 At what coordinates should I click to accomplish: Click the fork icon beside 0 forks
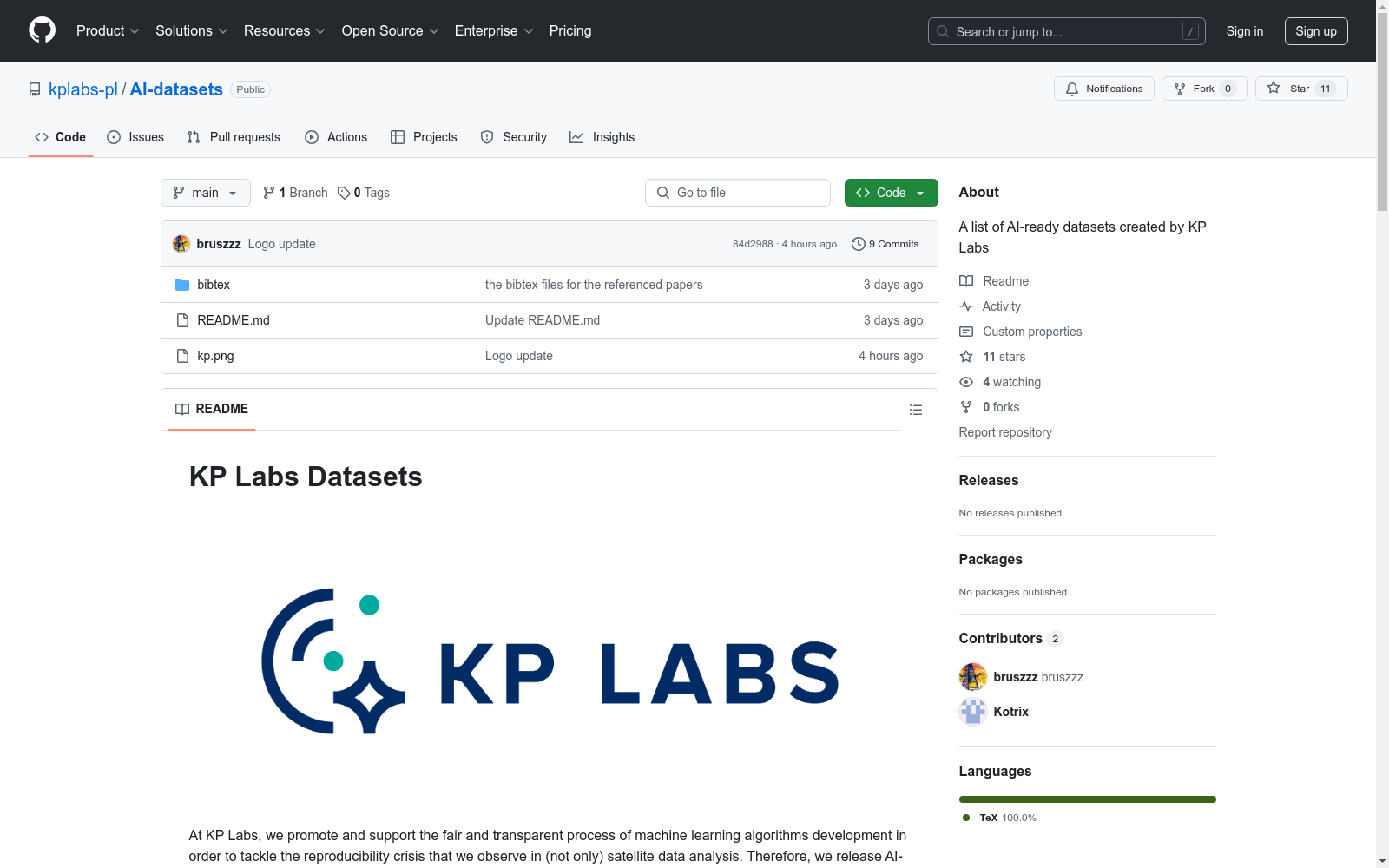[x=966, y=407]
